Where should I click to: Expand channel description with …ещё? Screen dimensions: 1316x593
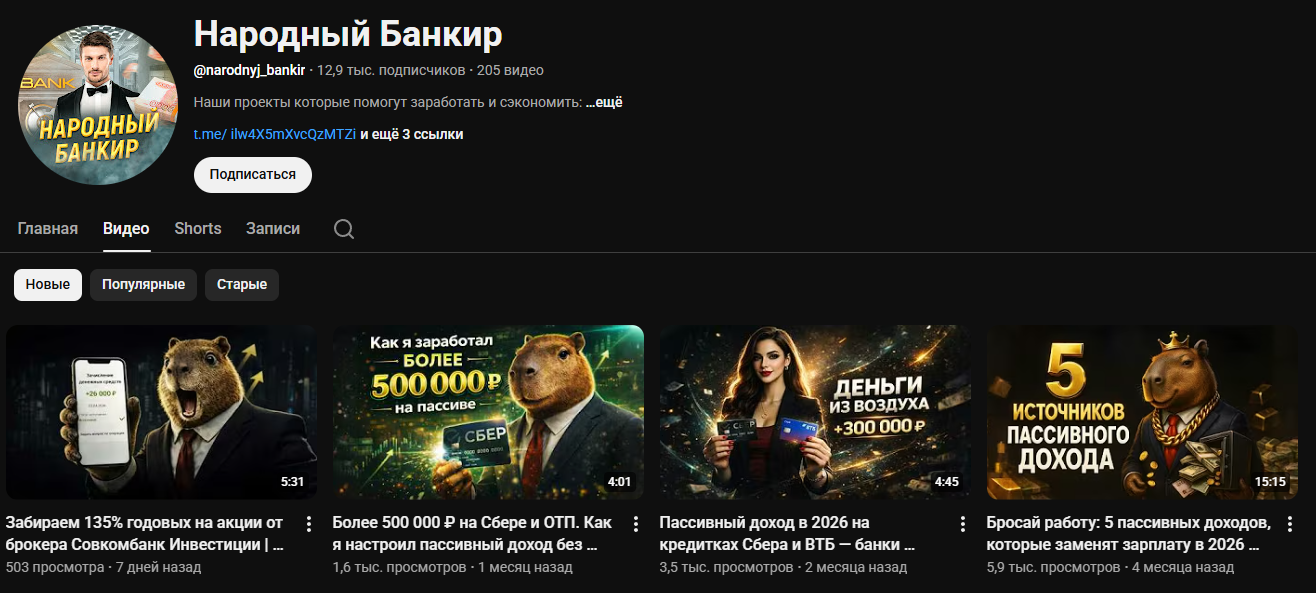(x=604, y=102)
